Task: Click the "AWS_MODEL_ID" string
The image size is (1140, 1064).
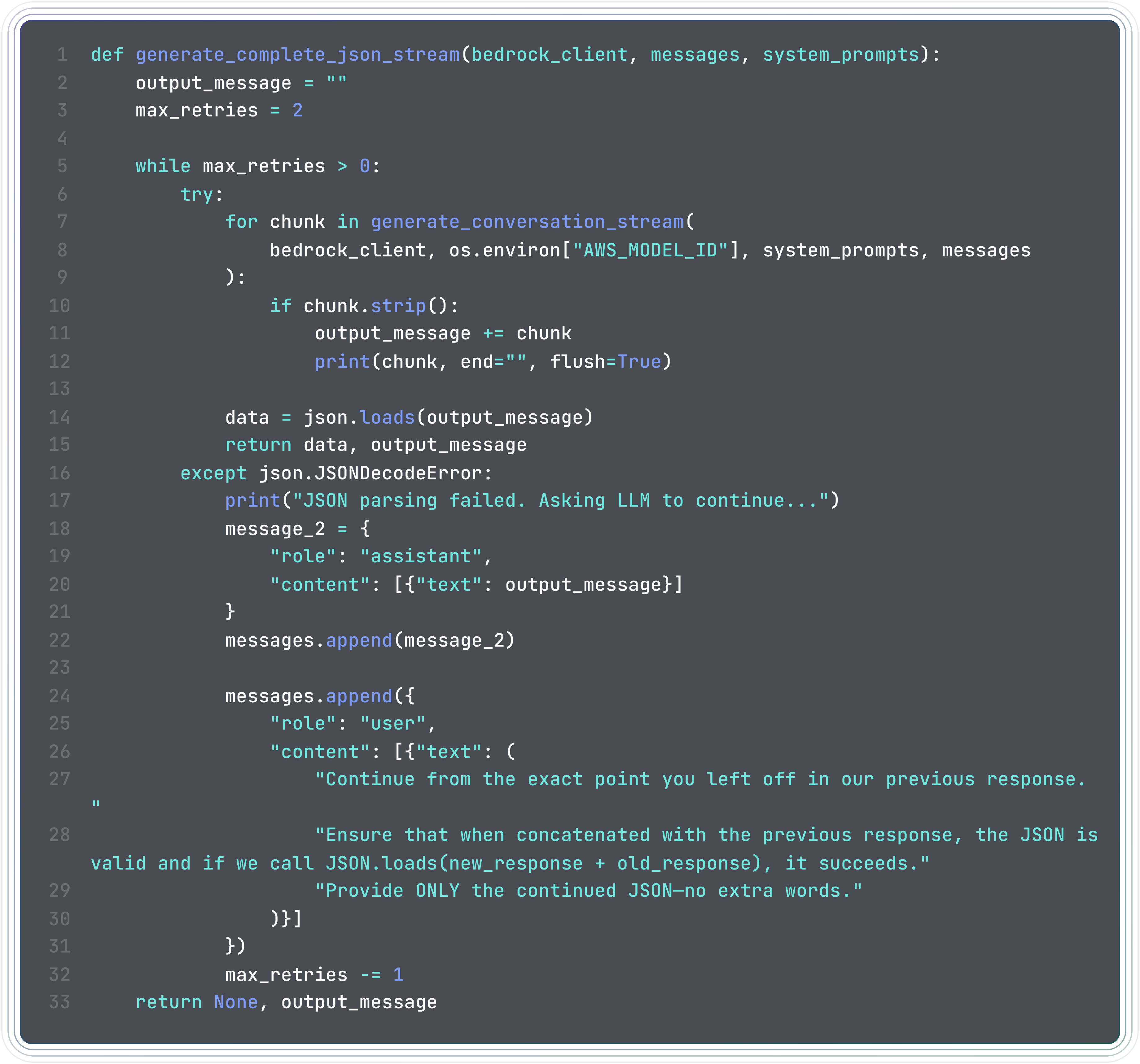Action: (x=650, y=250)
